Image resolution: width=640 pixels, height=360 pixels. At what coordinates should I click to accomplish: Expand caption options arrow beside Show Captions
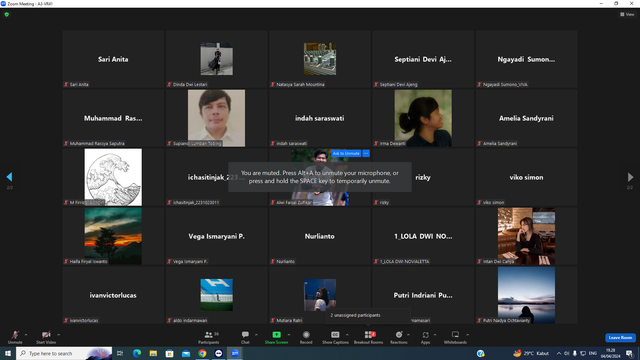point(347,335)
